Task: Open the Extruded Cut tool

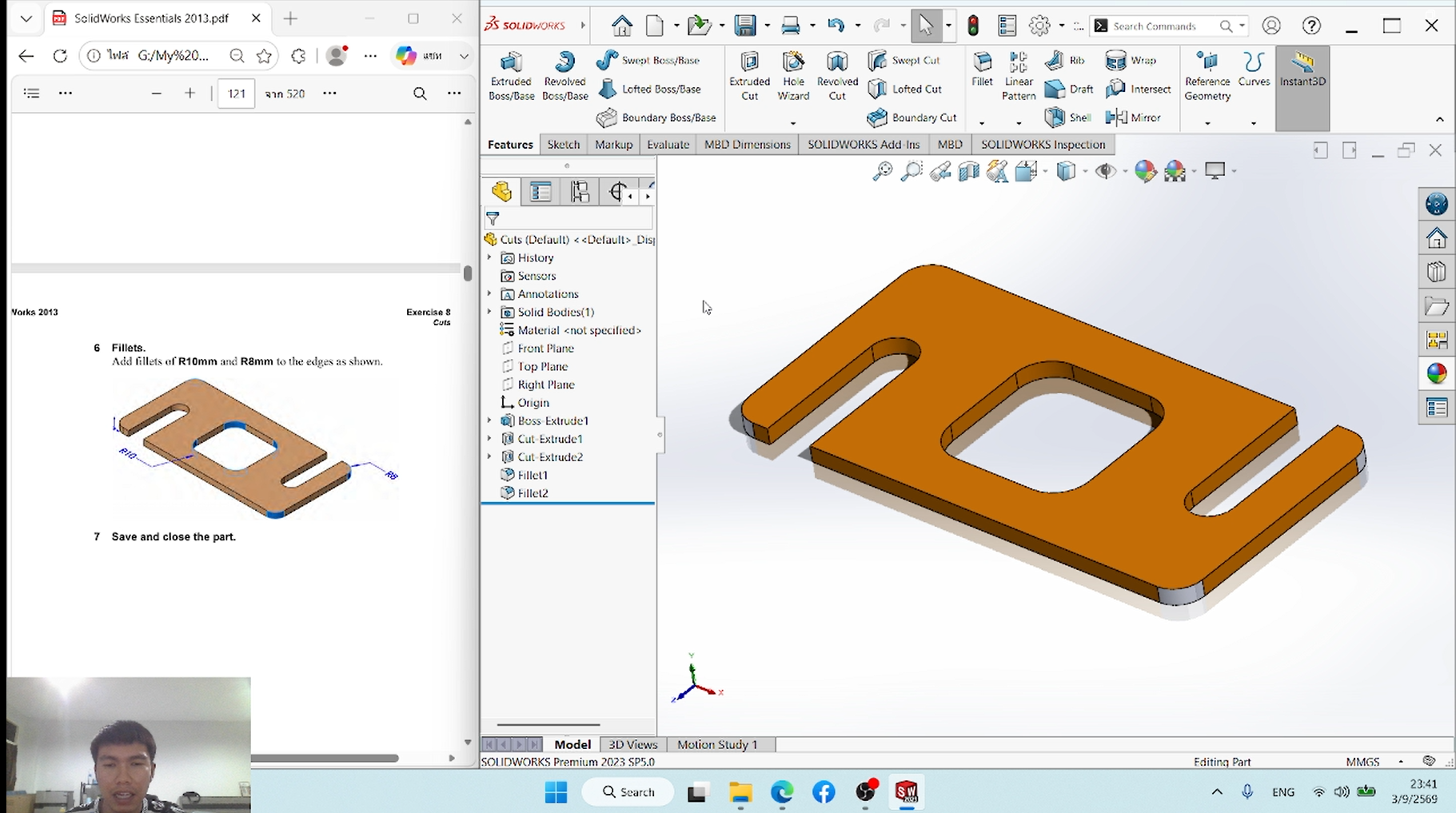Action: click(x=749, y=77)
